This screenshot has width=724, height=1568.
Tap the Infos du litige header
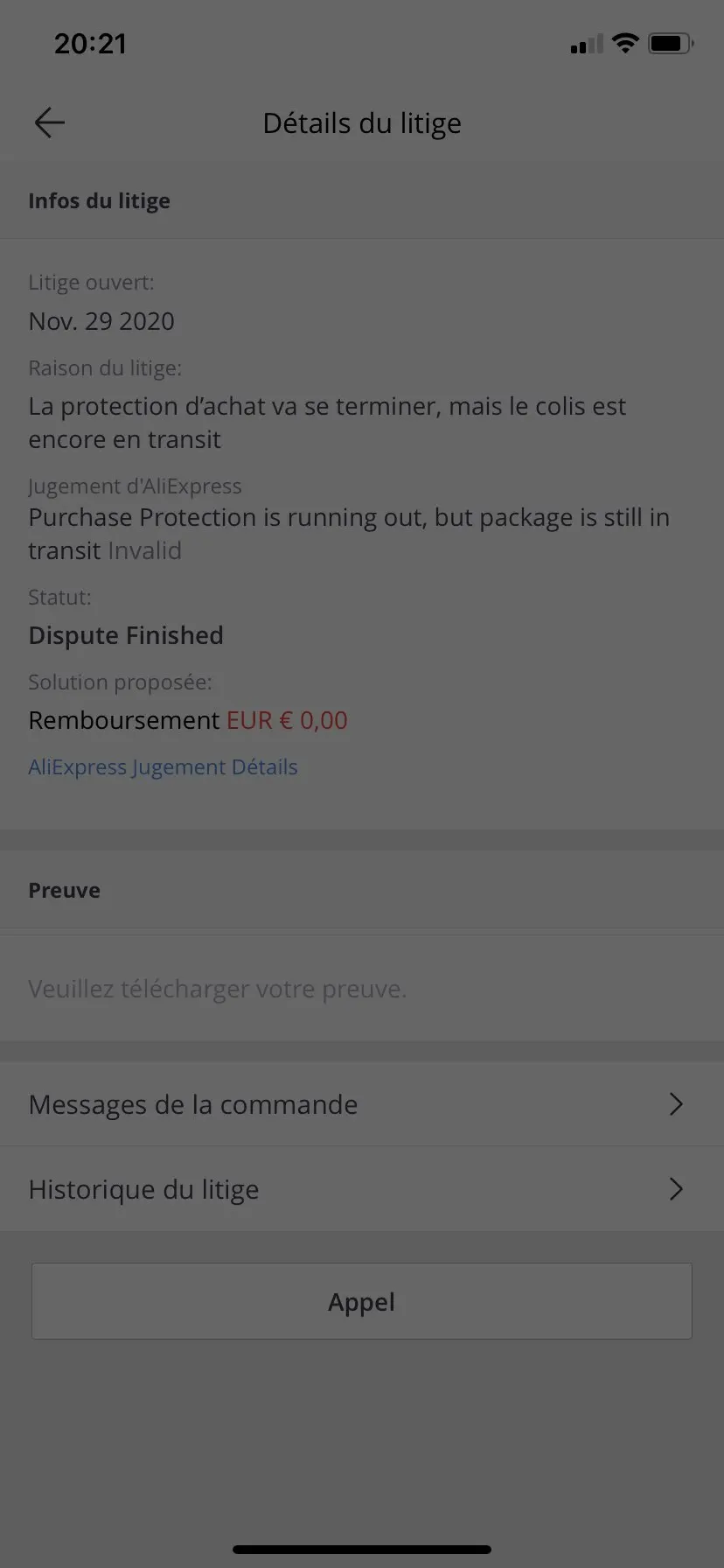[99, 200]
